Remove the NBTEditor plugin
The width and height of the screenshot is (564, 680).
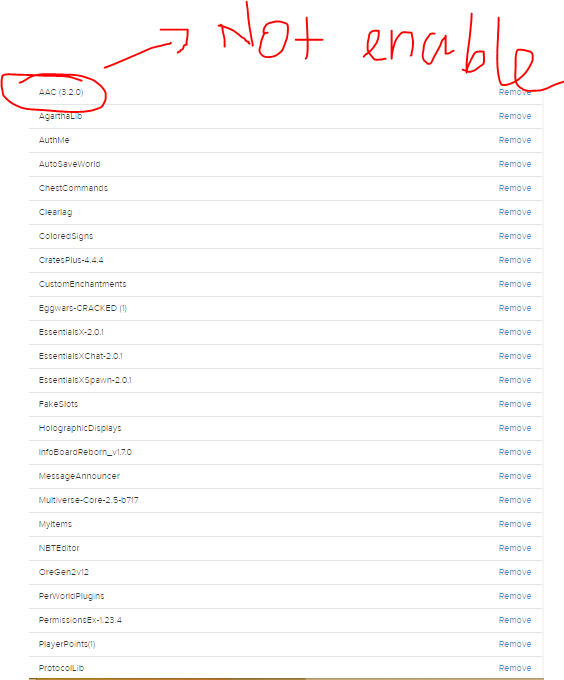515,548
